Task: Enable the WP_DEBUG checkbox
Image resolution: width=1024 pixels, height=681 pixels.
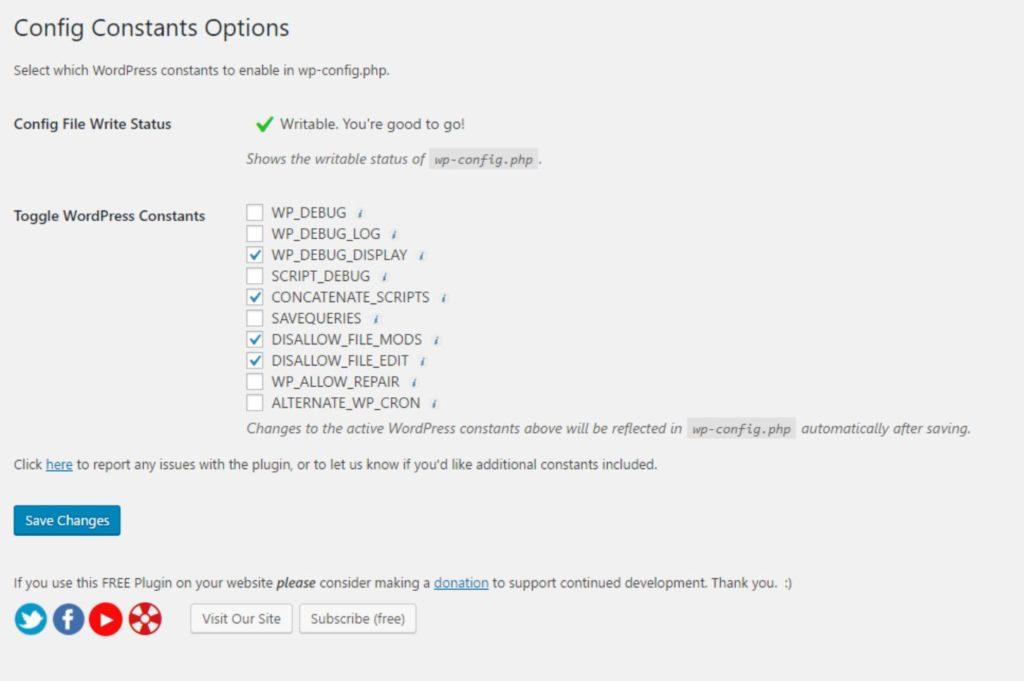Action: point(255,213)
